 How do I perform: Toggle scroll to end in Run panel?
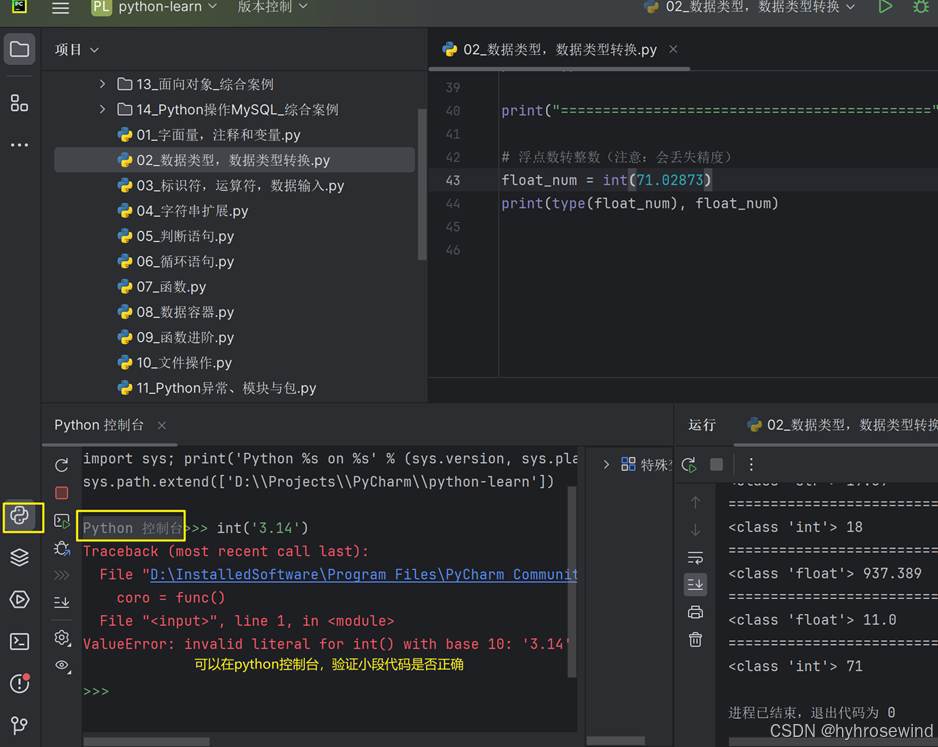[x=695, y=584]
